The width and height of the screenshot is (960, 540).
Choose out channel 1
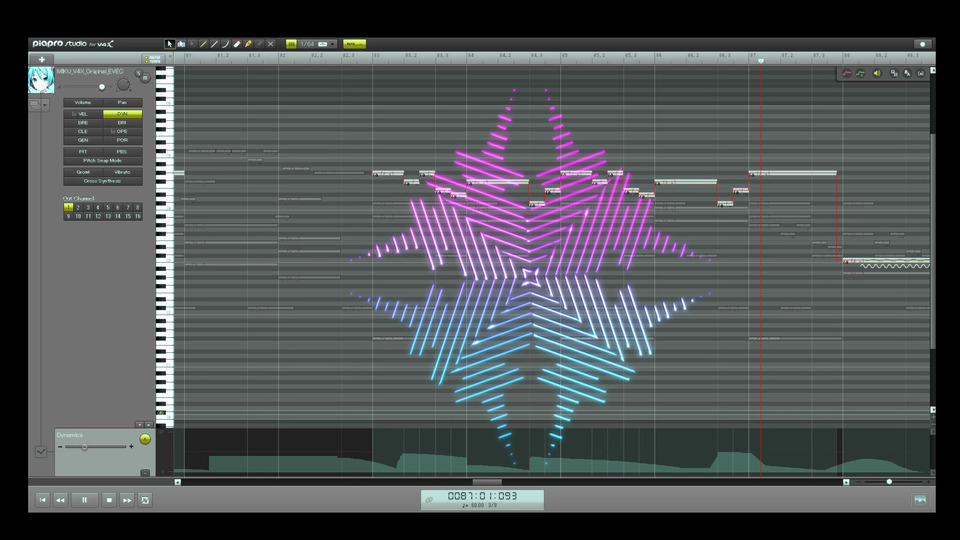coord(68,208)
